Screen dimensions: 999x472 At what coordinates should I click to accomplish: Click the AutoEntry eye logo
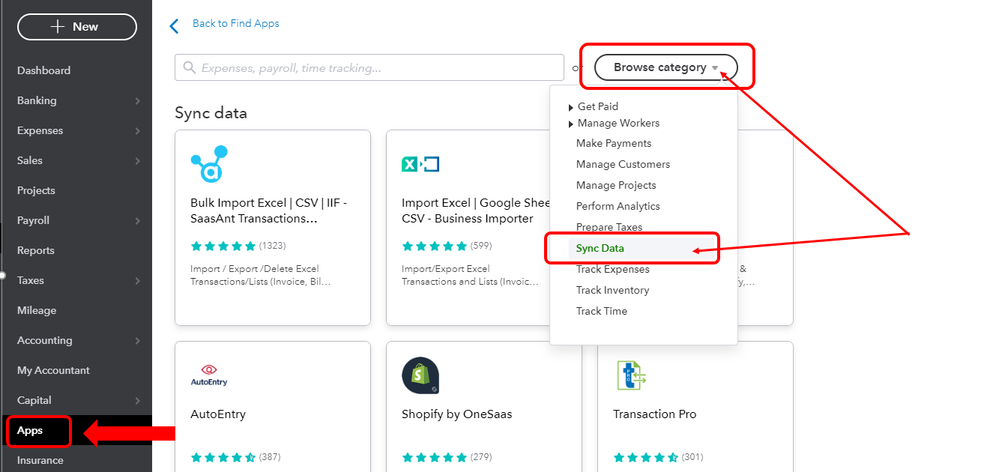(x=209, y=375)
